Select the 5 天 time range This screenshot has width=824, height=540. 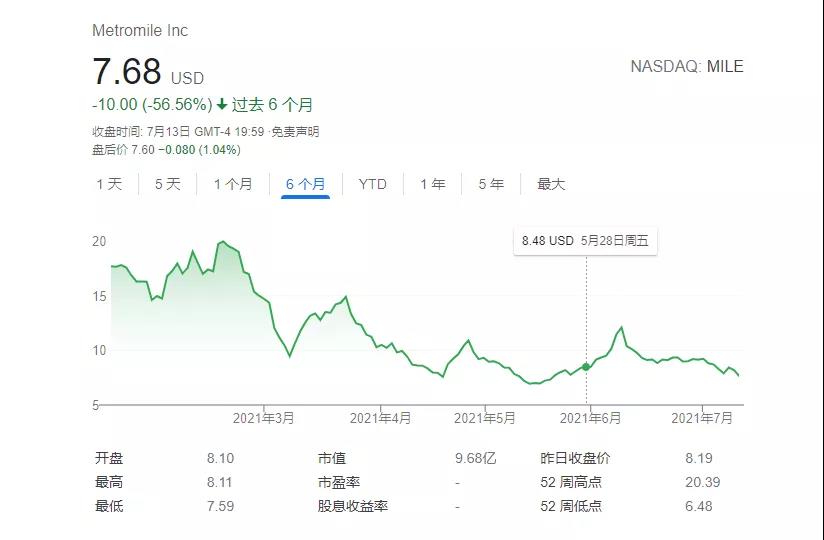coord(167,184)
